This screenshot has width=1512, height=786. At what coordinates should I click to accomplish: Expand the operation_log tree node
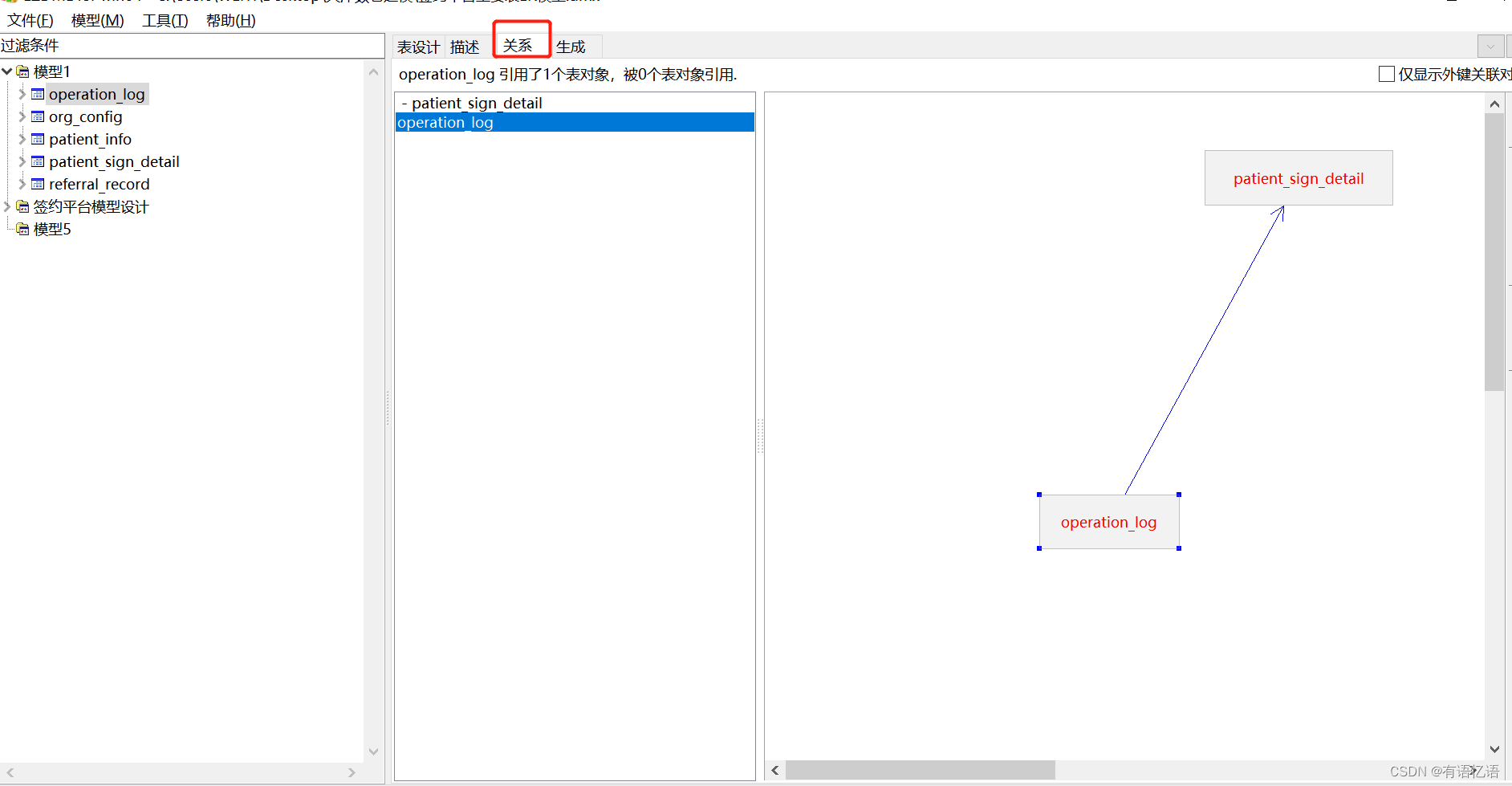(x=22, y=94)
